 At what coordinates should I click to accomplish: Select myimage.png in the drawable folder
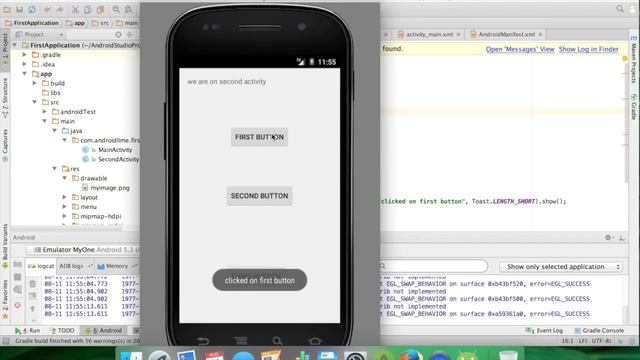[106, 188]
